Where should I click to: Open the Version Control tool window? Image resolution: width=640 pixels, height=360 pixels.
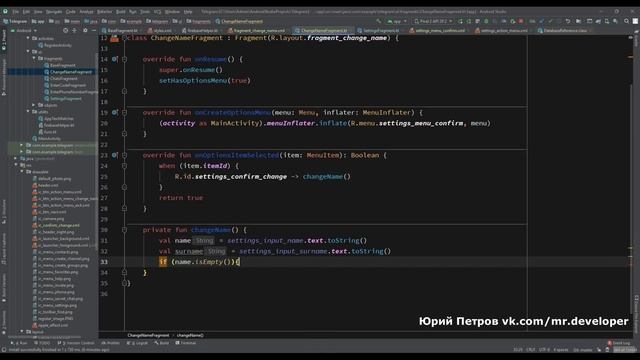(x=77, y=343)
